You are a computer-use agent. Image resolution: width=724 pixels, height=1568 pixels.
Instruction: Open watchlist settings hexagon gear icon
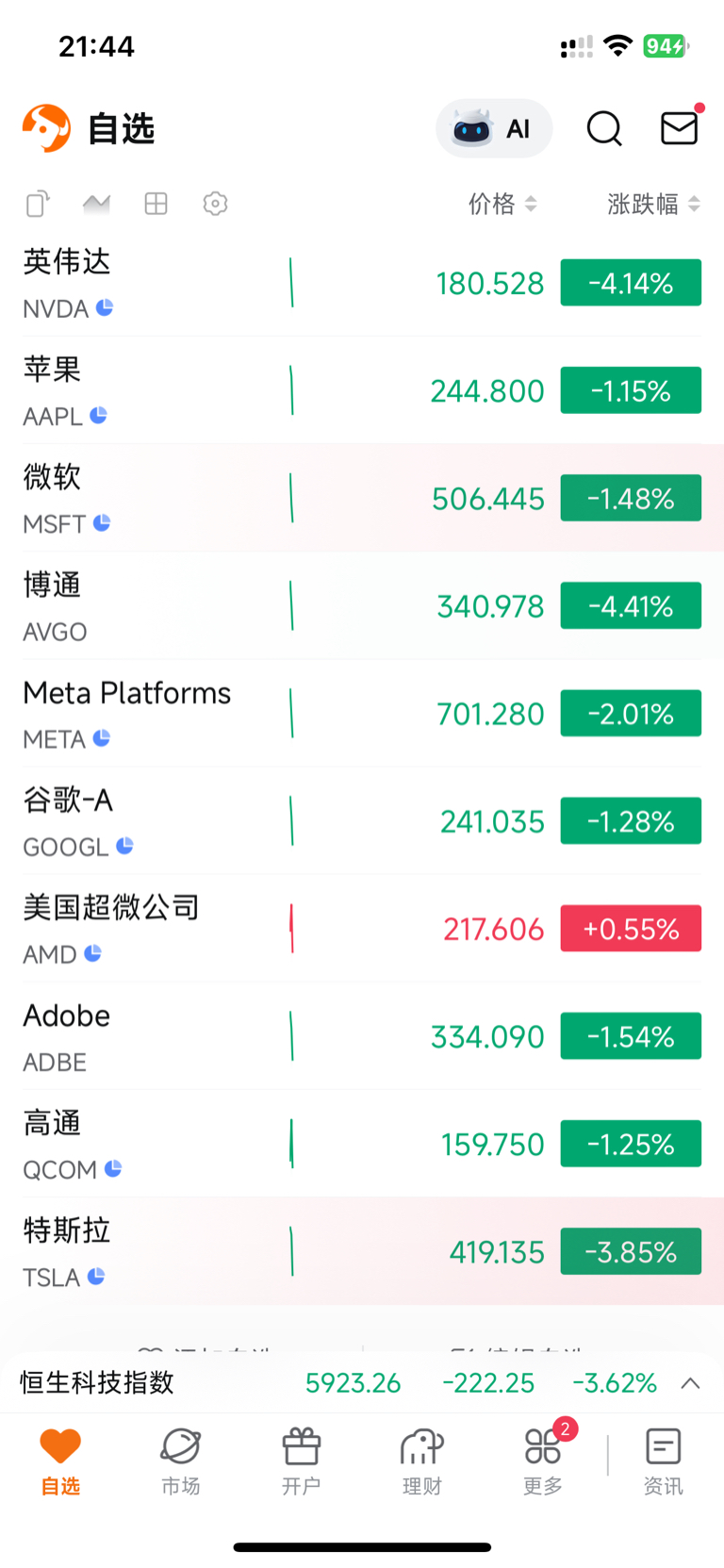coord(215,204)
